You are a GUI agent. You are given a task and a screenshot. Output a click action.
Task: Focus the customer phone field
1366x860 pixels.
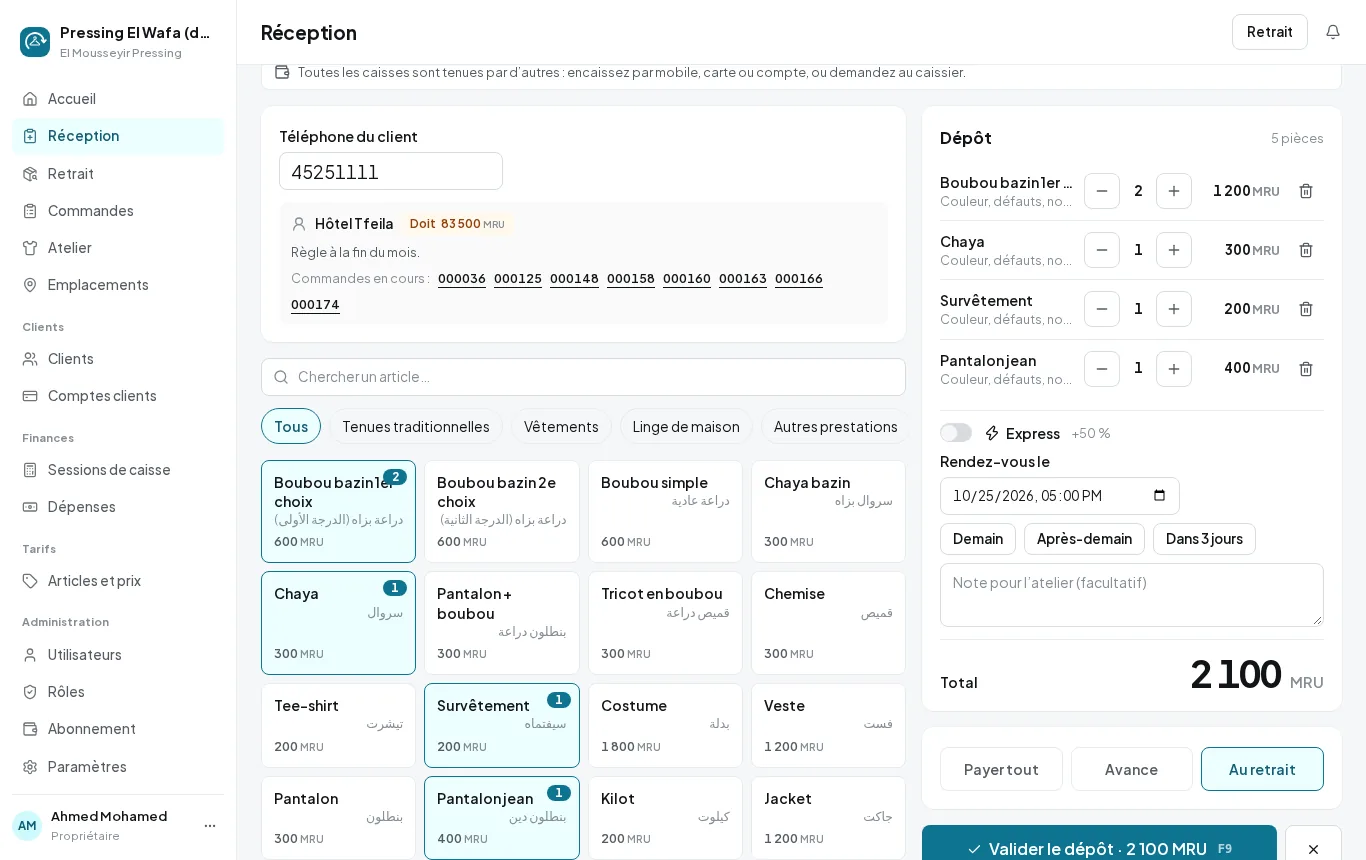391,171
